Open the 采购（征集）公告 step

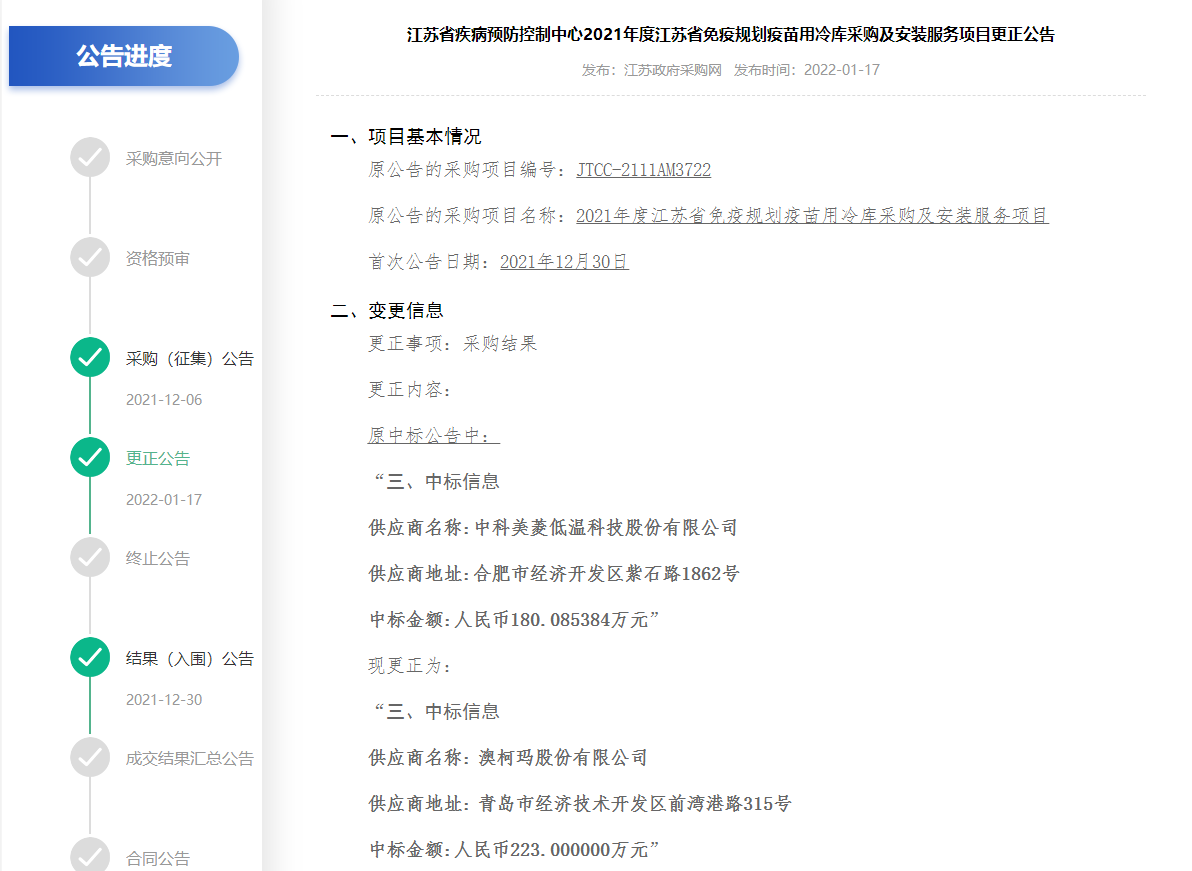(x=189, y=359)
